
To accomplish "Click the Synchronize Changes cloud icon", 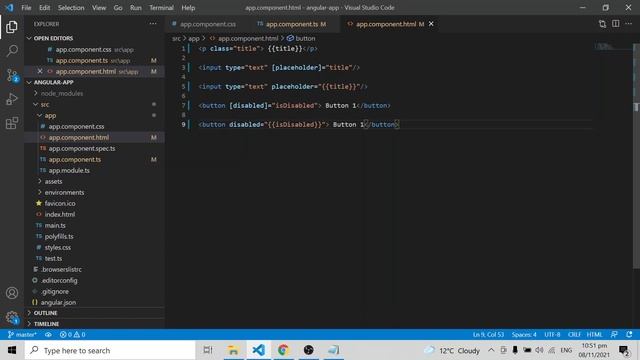I will pos(48,334).
